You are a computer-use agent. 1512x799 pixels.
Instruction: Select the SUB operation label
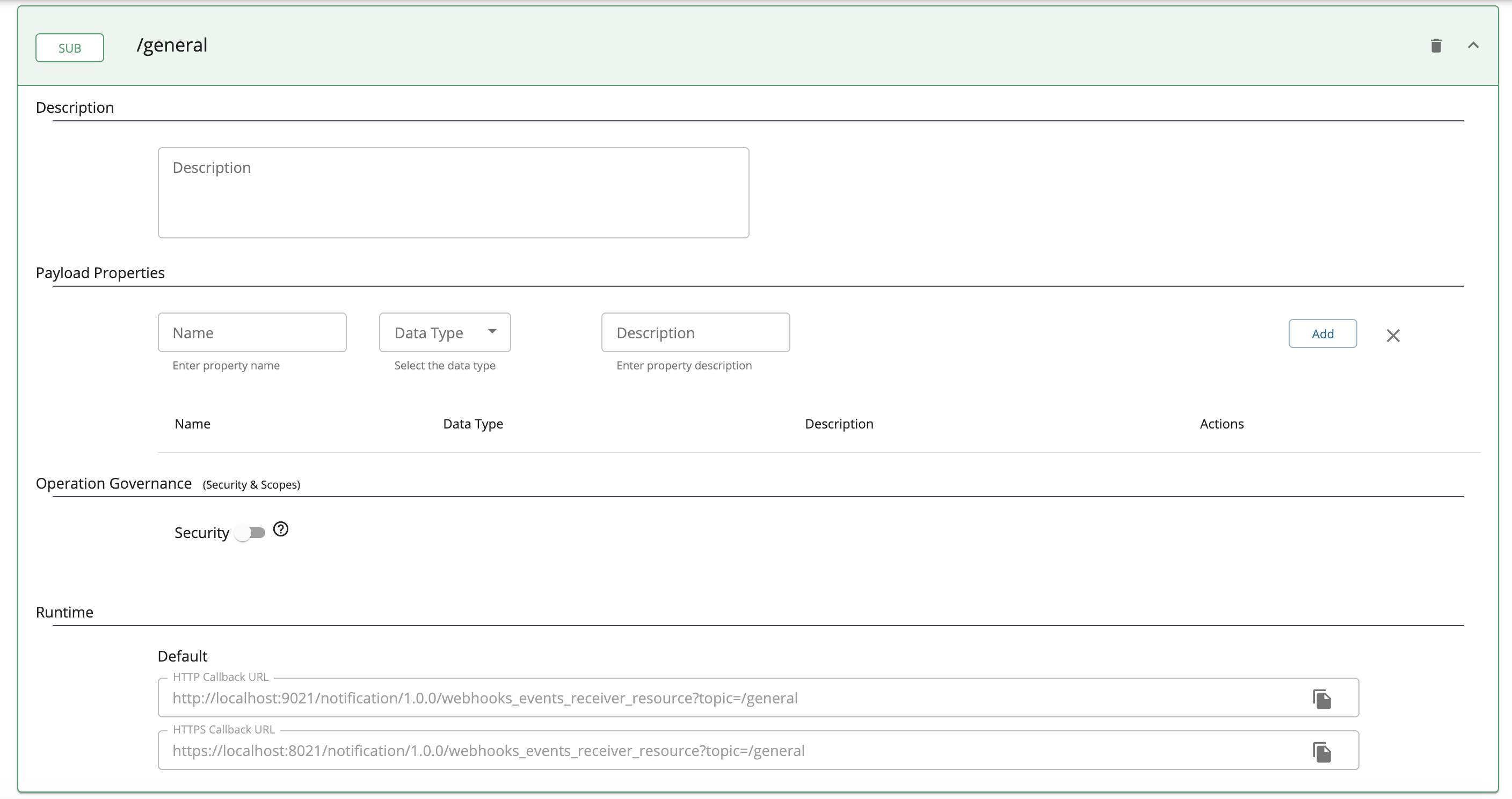(69, 48)
